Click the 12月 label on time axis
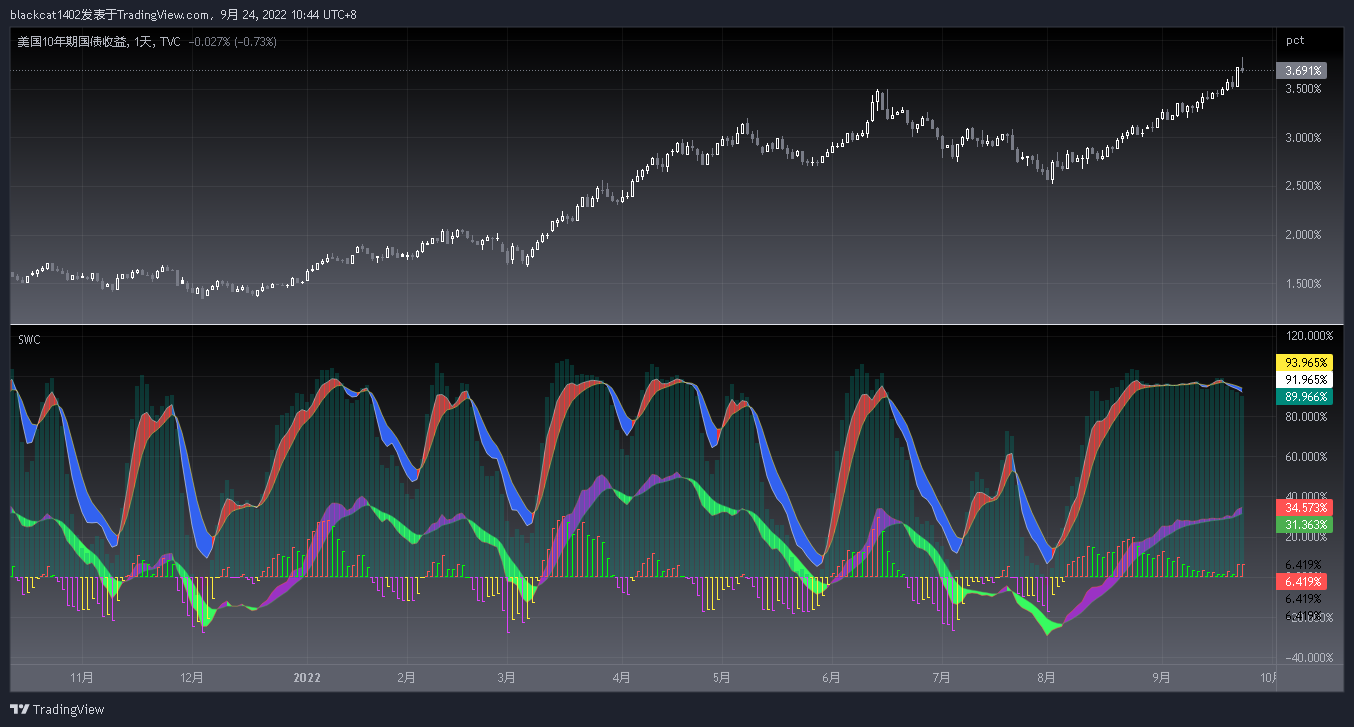This screenshot has width=1354, height=727. tap(192, 677)
